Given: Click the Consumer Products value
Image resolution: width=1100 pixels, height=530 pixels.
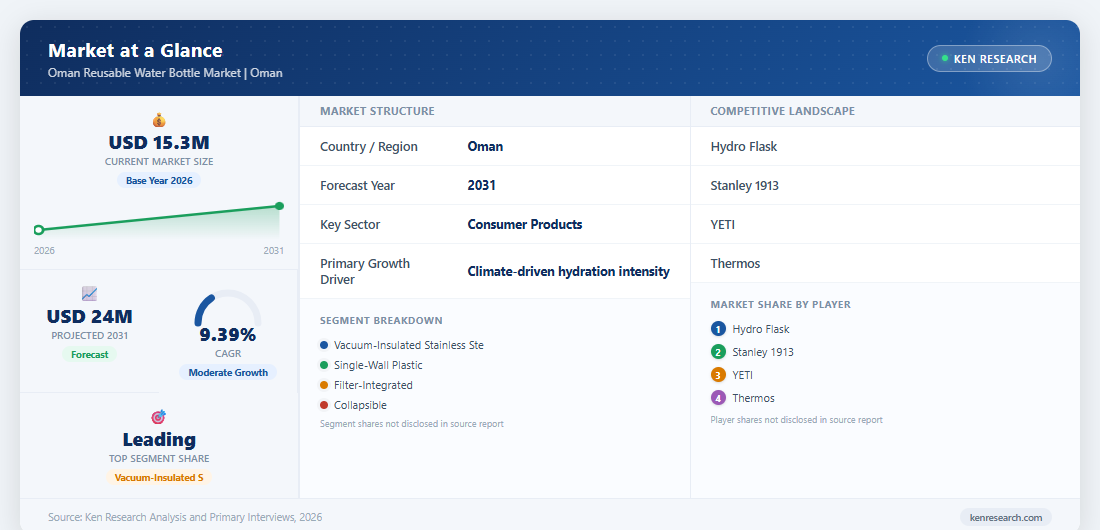Looking at the screenshot, I should coord(525,225).
